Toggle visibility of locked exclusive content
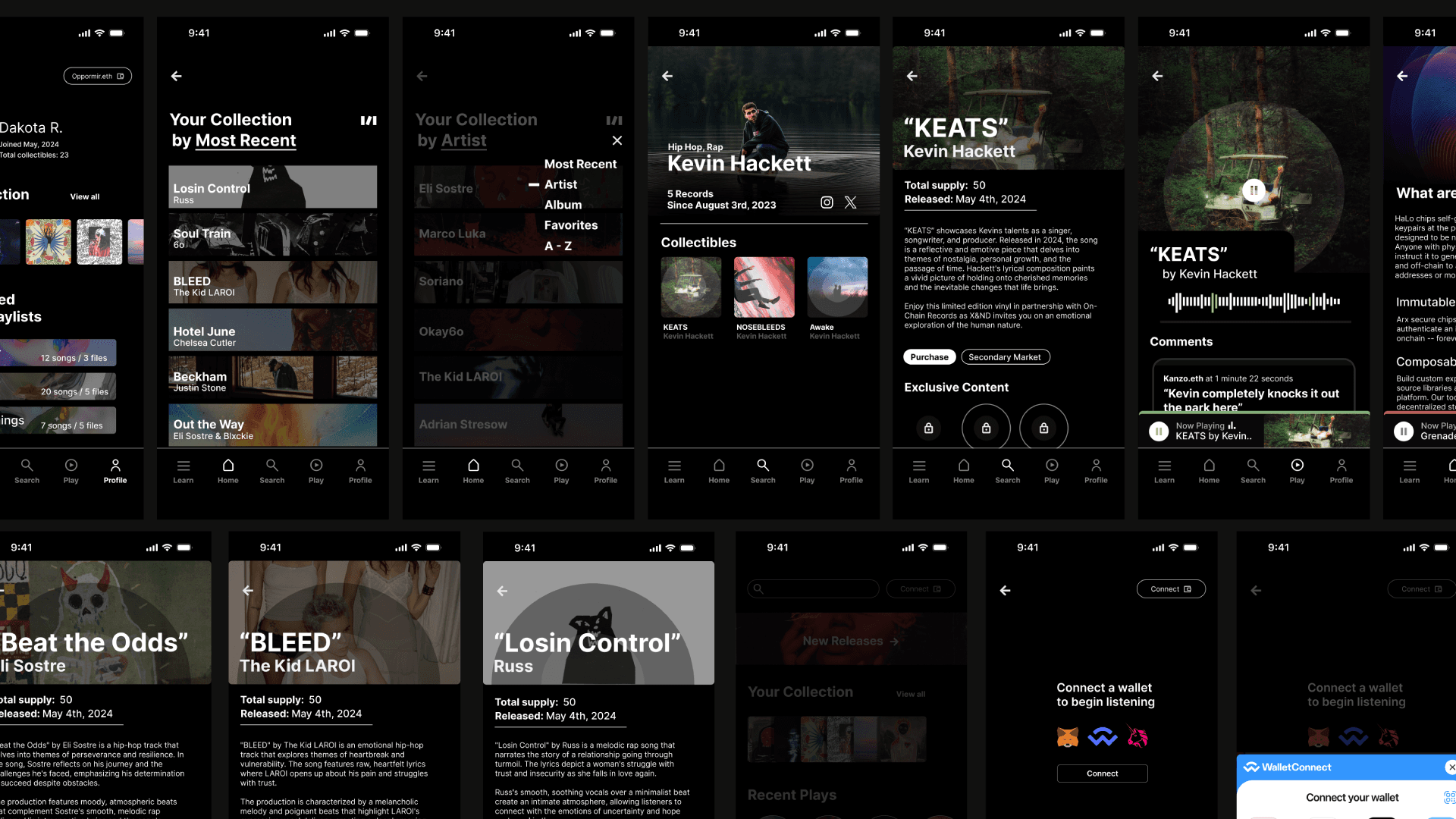 [928, 428]
